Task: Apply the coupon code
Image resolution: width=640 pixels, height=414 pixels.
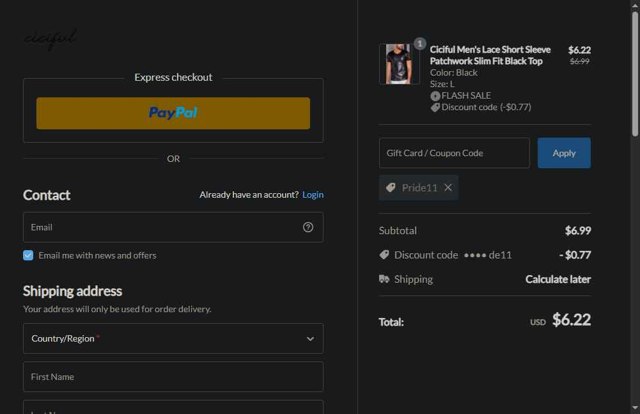Action: pyautogui.click(x=564, y=153)
